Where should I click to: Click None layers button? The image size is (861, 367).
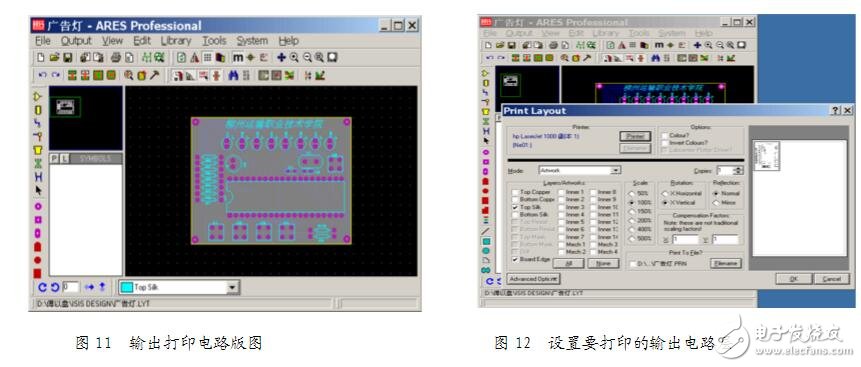click(603, 263)
